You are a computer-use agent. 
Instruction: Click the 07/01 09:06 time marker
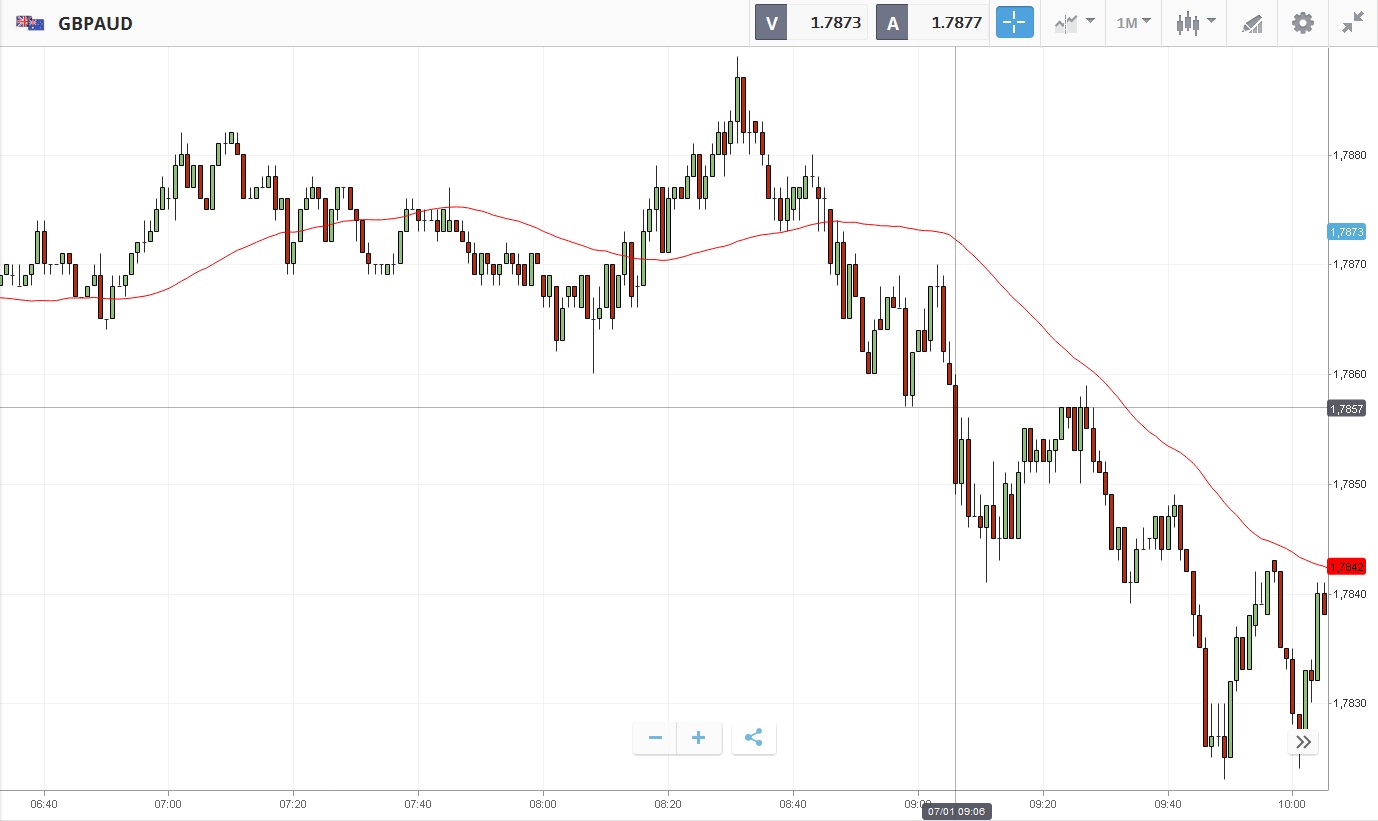957,811
